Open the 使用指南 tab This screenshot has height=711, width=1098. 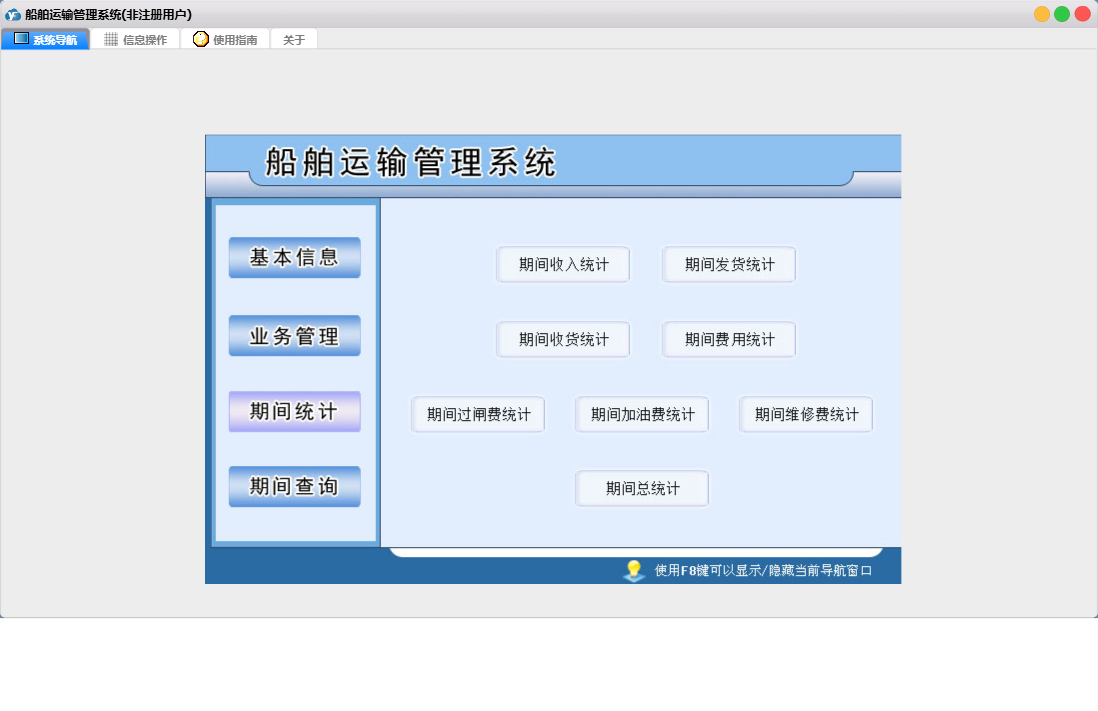(x=225, y=39)
